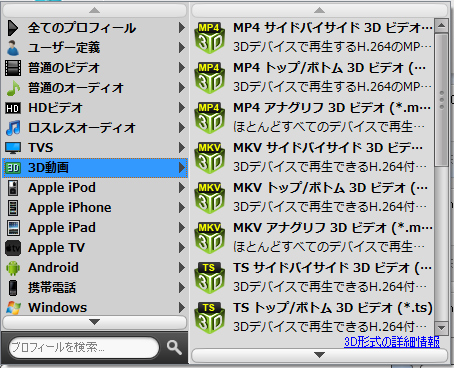456x368 pixels.
Task: Expand TVS submenu arrow
Action: 181,148
